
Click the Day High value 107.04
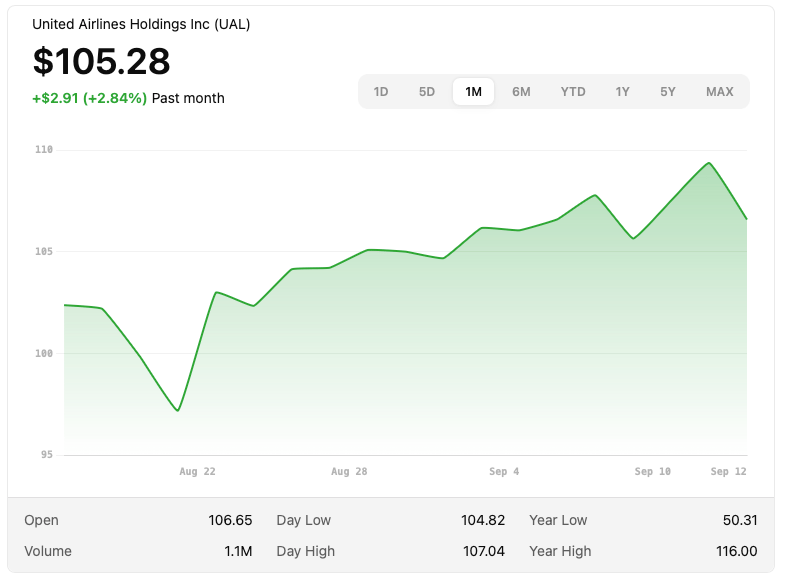484,551
